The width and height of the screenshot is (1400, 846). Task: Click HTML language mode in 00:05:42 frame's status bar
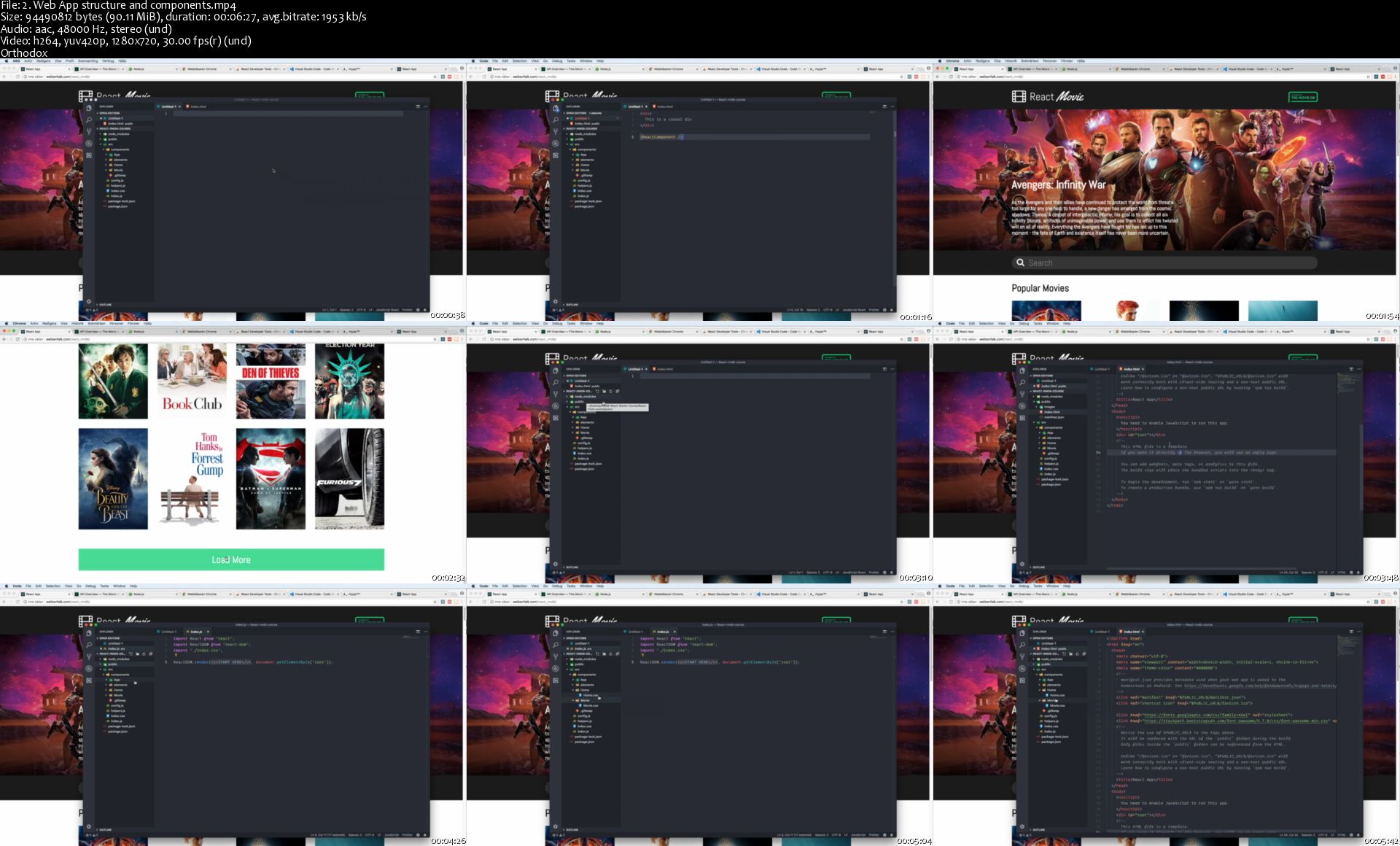click(x=1341, y=835)
